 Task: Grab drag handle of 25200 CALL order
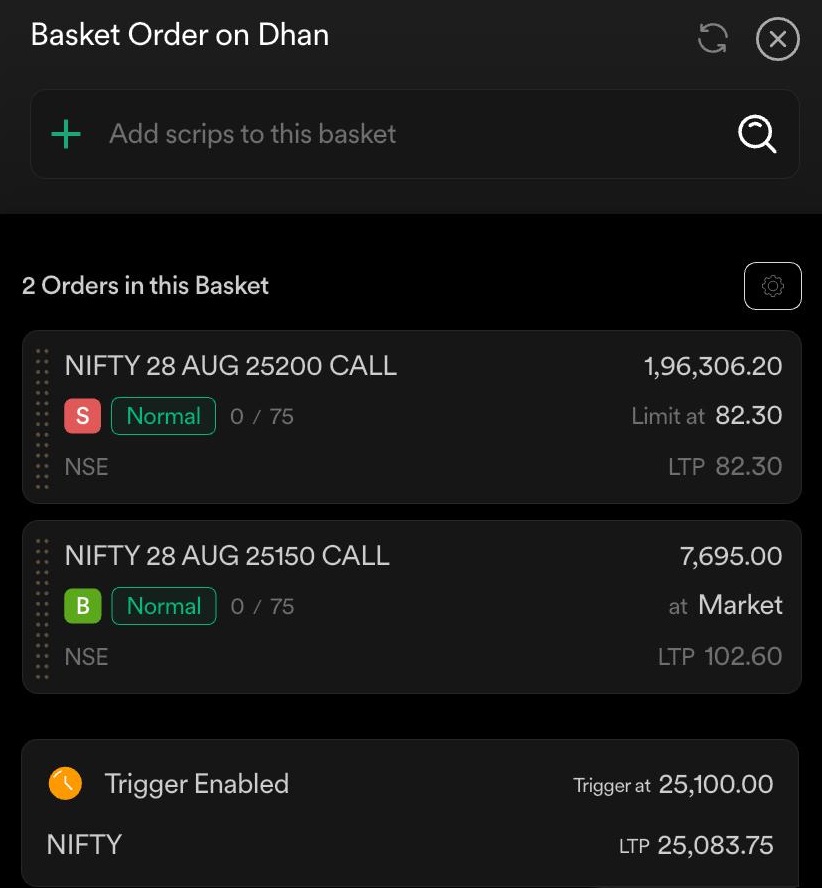(x=42, y=417)
